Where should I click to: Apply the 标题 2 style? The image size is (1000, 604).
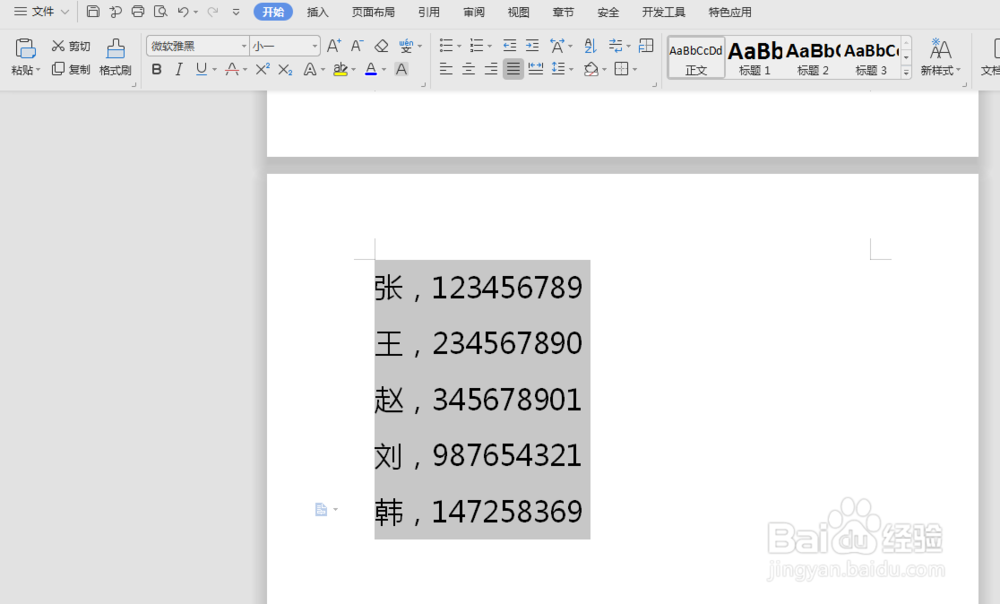[x=812, y=57]
